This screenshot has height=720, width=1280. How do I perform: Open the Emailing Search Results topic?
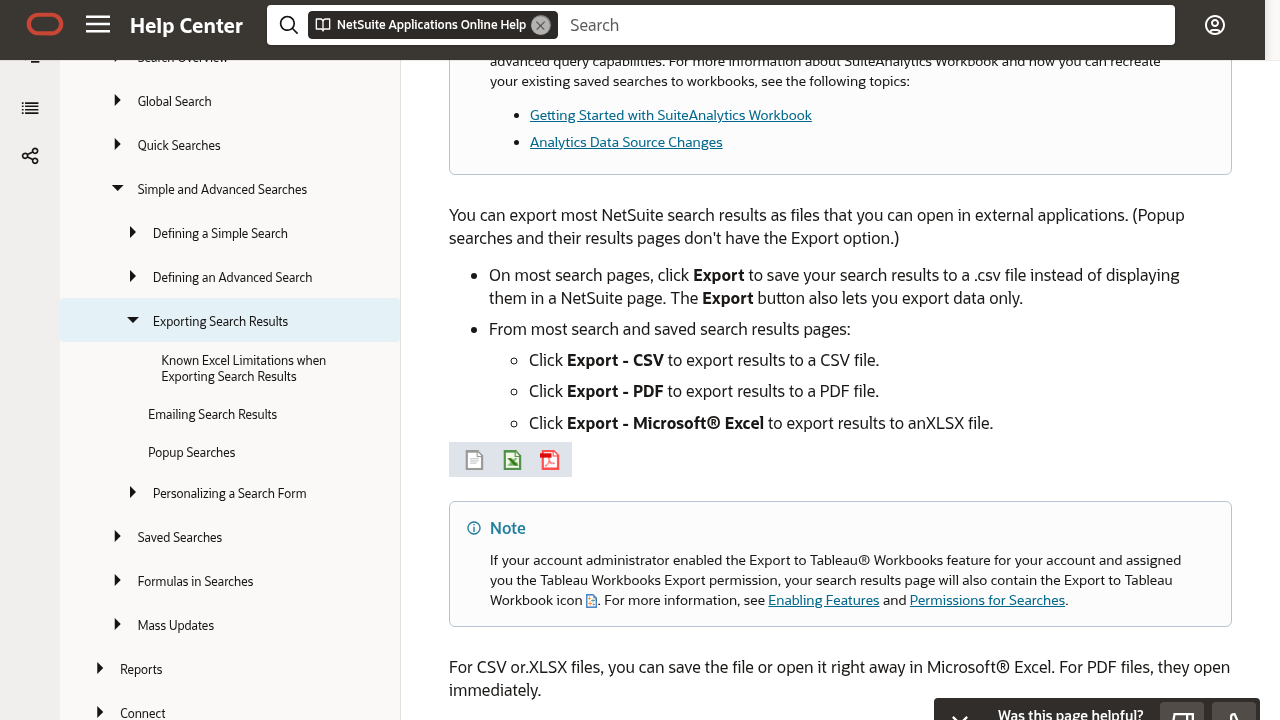pyautogui.click(x=213, y=414)
